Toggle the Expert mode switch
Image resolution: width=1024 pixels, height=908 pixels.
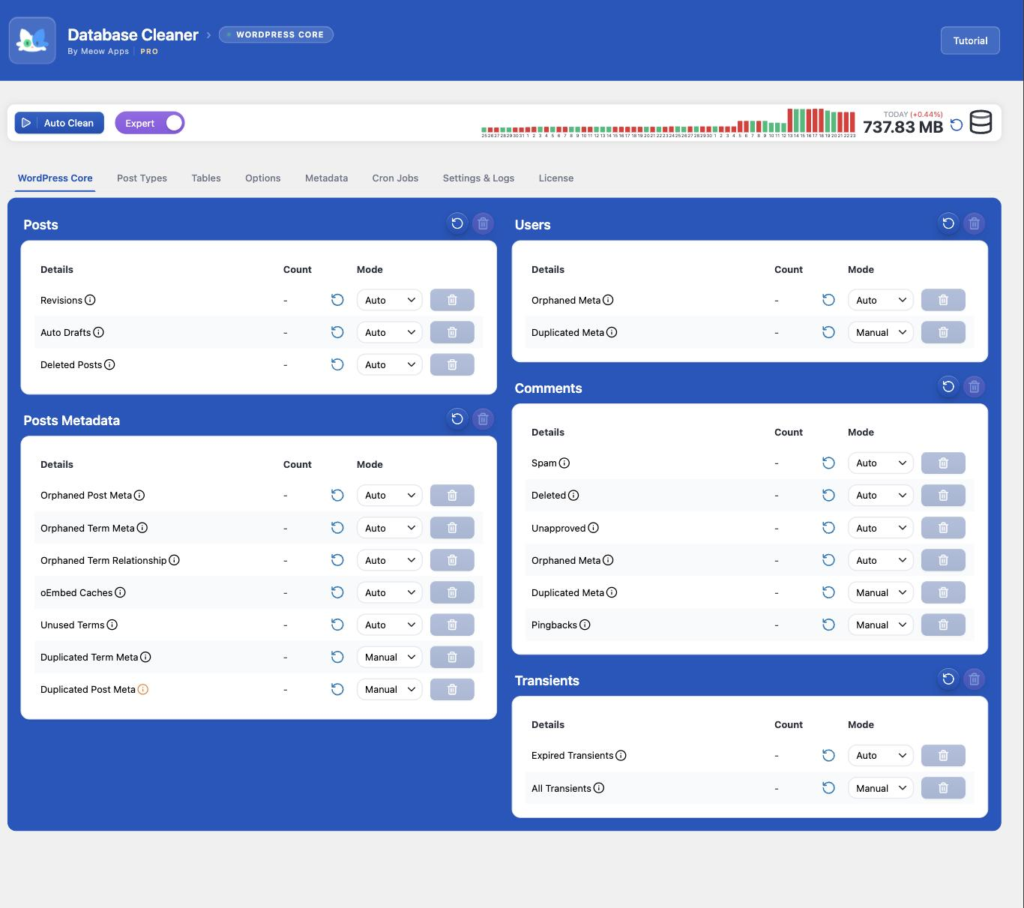coord(150,123)
